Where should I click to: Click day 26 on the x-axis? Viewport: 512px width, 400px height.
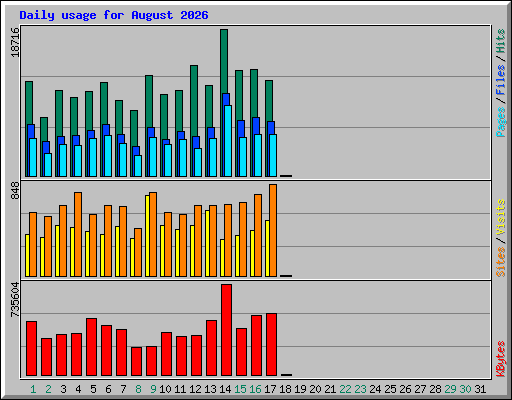tap(405, 389)
